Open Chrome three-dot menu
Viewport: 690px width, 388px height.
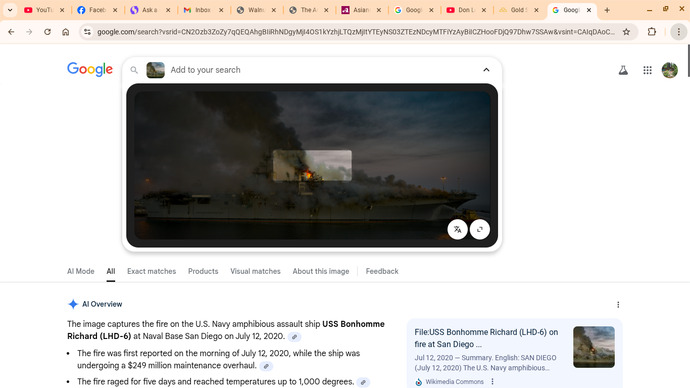point(679,32)
